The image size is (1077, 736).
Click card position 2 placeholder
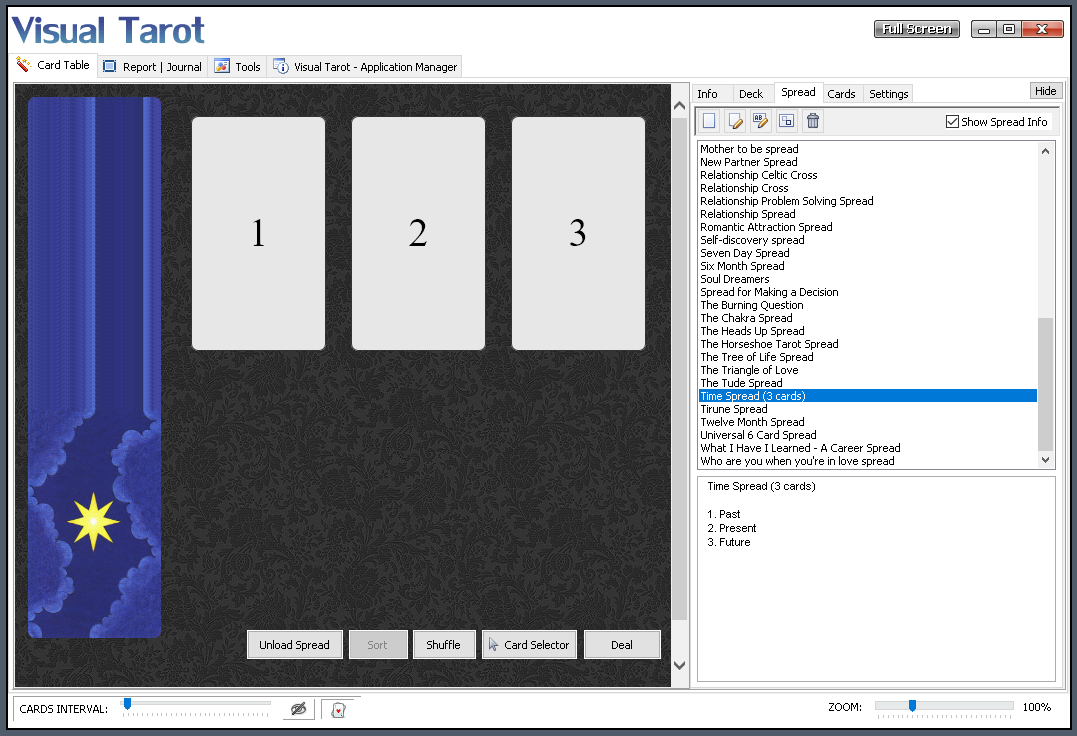coord(418,233)
